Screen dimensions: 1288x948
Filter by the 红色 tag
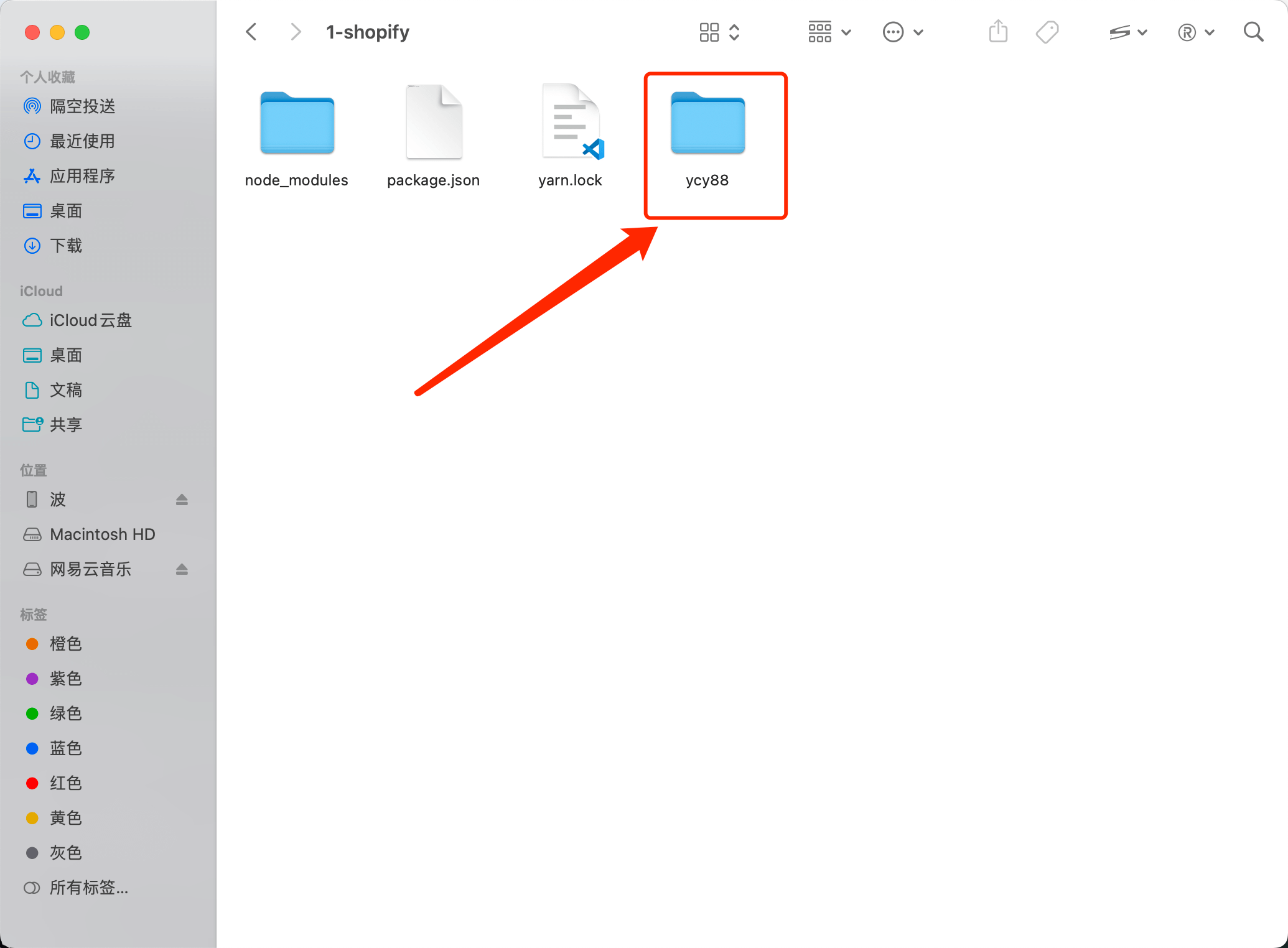[65, 783]
